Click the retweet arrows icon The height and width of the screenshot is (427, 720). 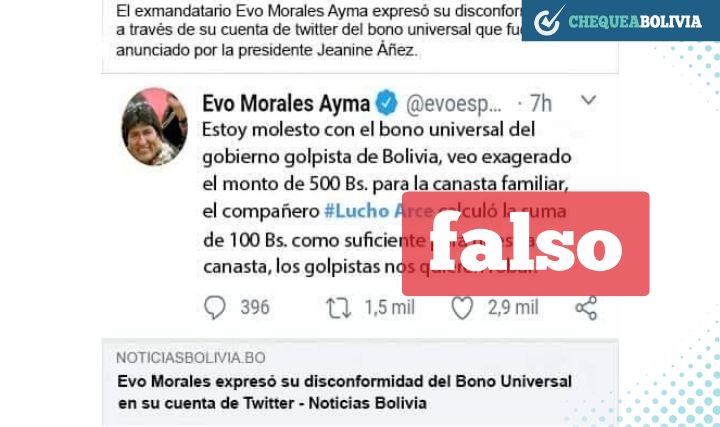(338, 308)
